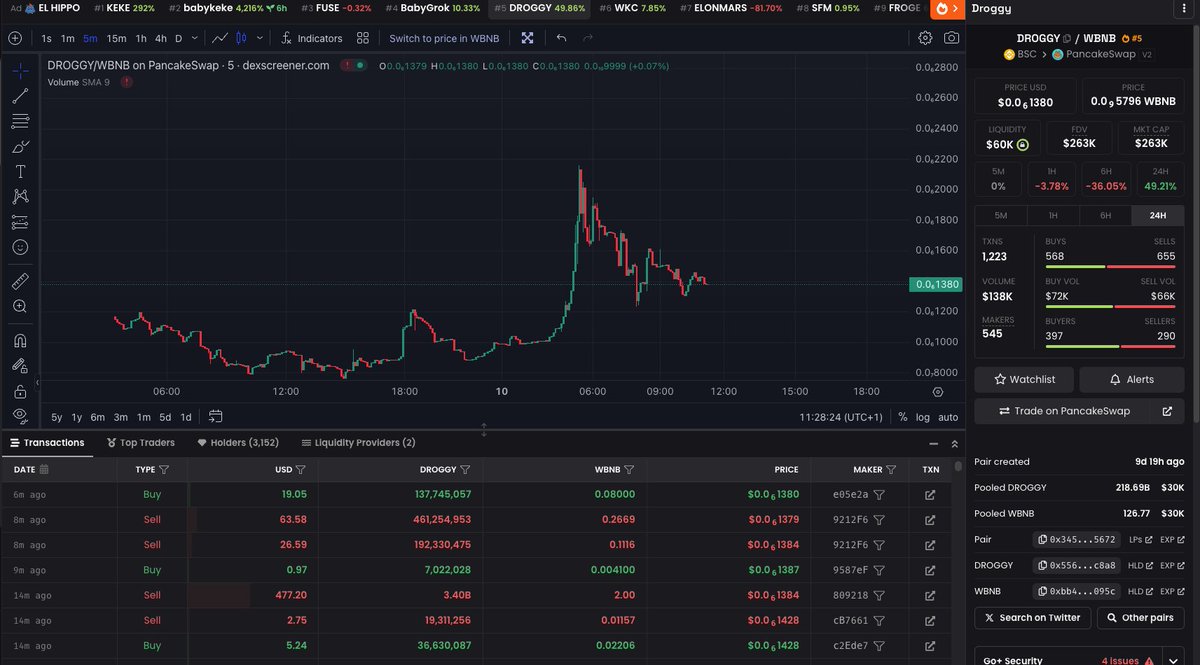Select the text annotation tool
Viewport: 1200px width, 665px height.
coord(20,171)
